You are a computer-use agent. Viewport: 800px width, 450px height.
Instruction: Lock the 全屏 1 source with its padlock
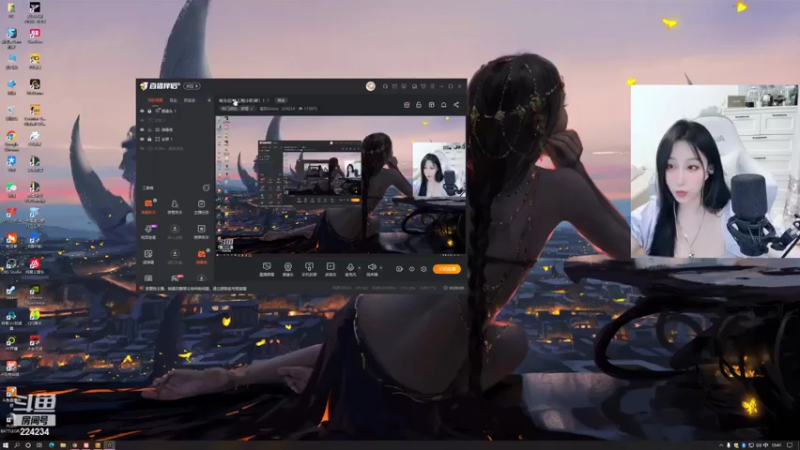point(149,139)
